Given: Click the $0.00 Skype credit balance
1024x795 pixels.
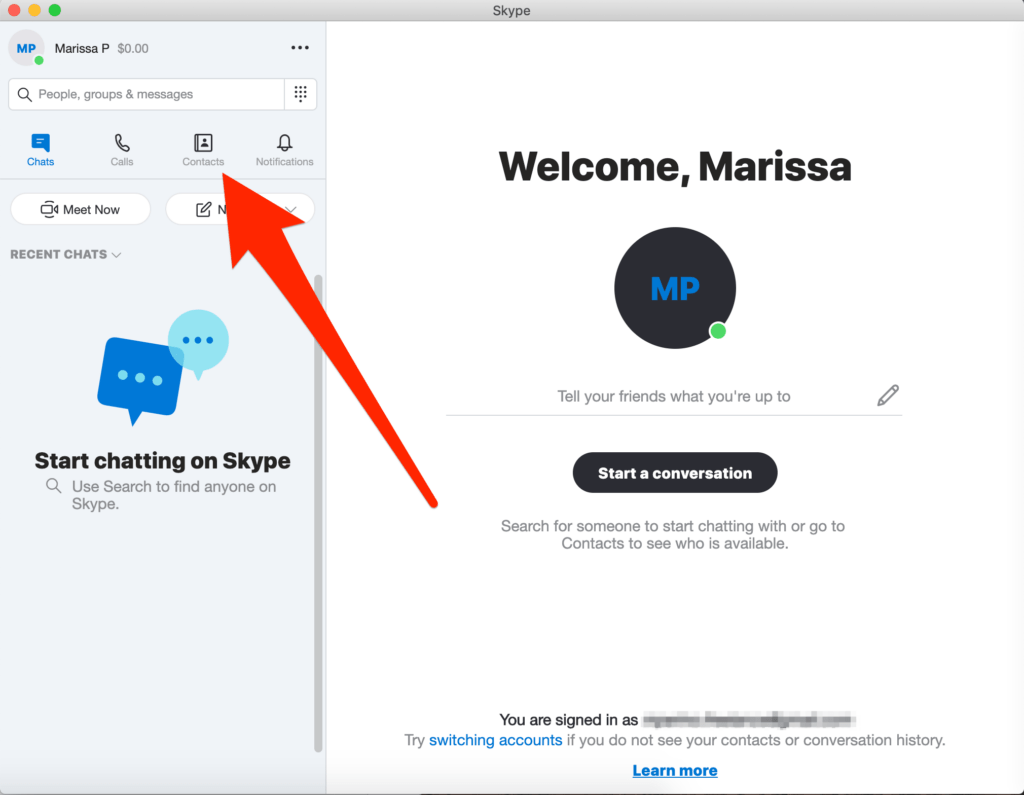Looking at the screenshot, I should click(x=133, y=48).
